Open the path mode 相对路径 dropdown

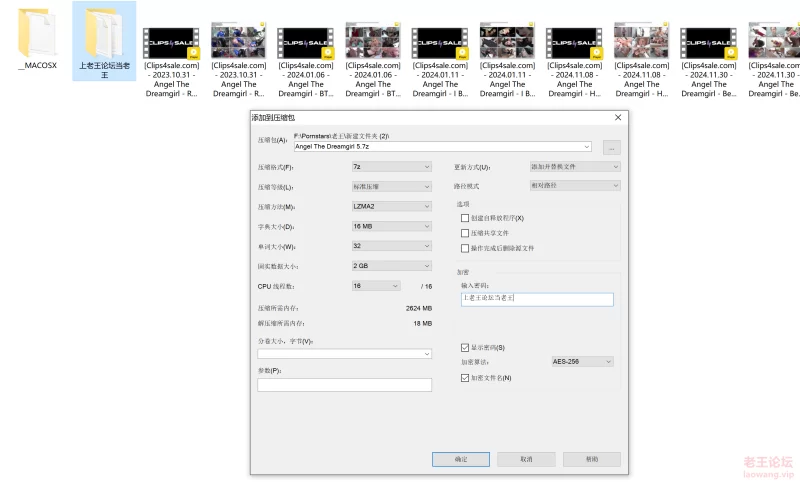(575, 186)
